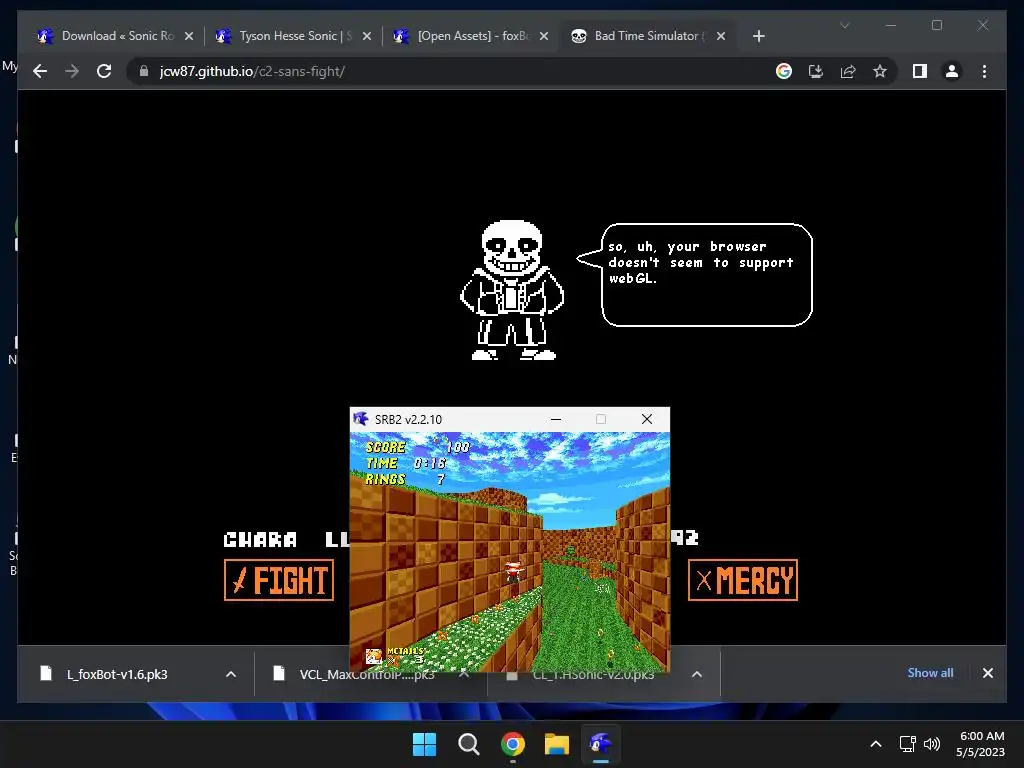
Task: Click the Sans skeleton character
Action: (x=512, y=290)
